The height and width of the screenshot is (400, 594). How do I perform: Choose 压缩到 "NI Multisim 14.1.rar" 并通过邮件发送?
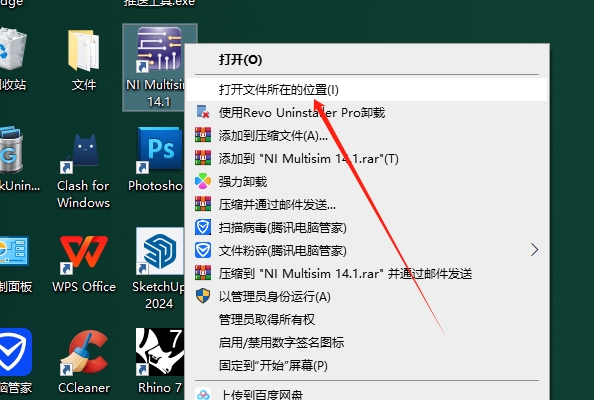tap(367, 273)
